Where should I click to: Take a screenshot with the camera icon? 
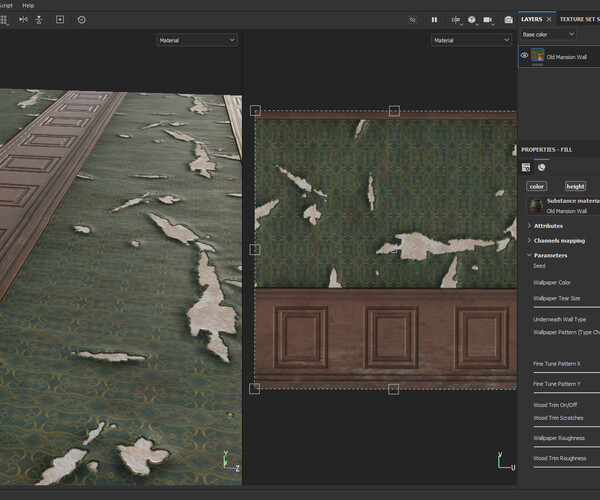(508, 20)
